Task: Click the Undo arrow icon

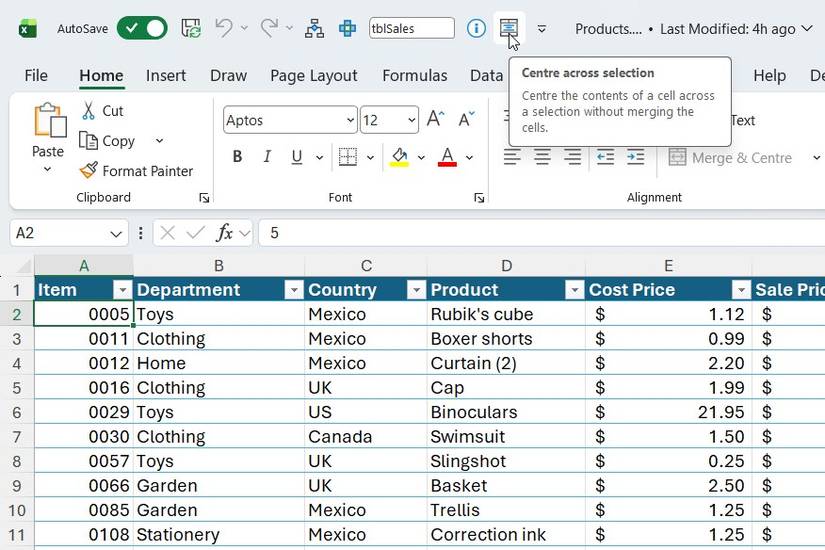Action: coord(224,28)
